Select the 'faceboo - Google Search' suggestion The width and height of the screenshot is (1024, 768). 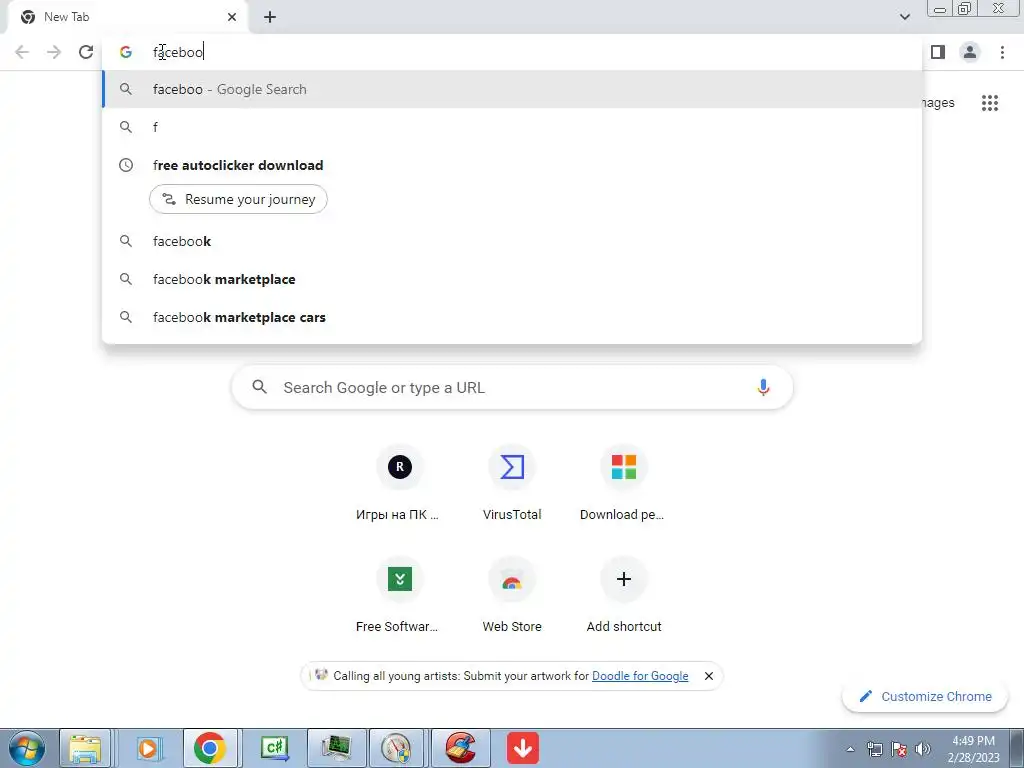pyautogui.click(x=512, y=89)
